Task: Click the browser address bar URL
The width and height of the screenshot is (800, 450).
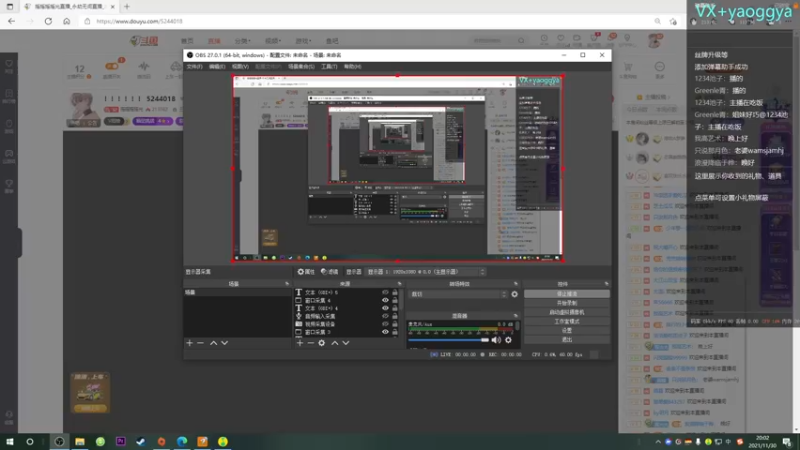Action: [139, 21]
